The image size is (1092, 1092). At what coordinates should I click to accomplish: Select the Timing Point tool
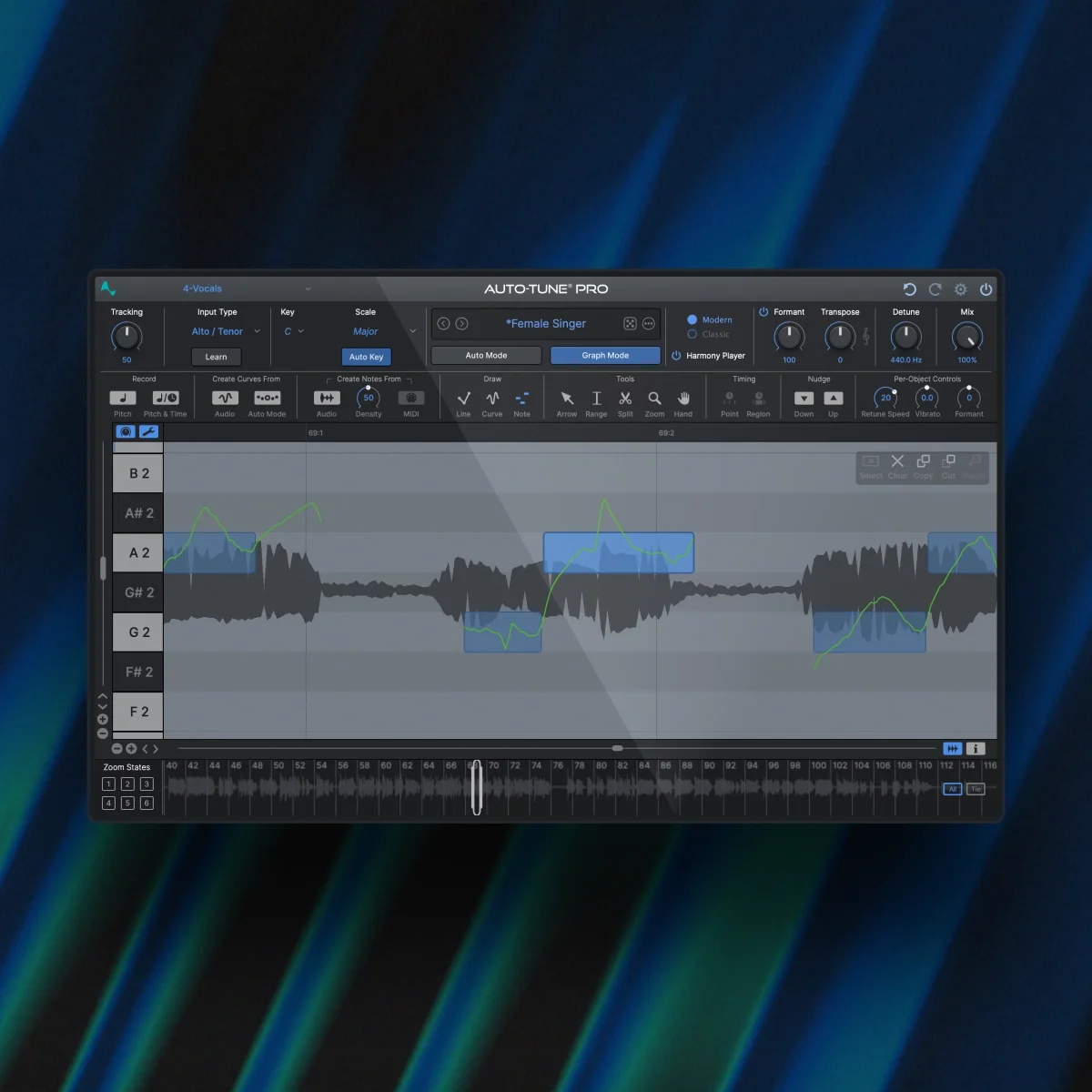coord(729,398)
